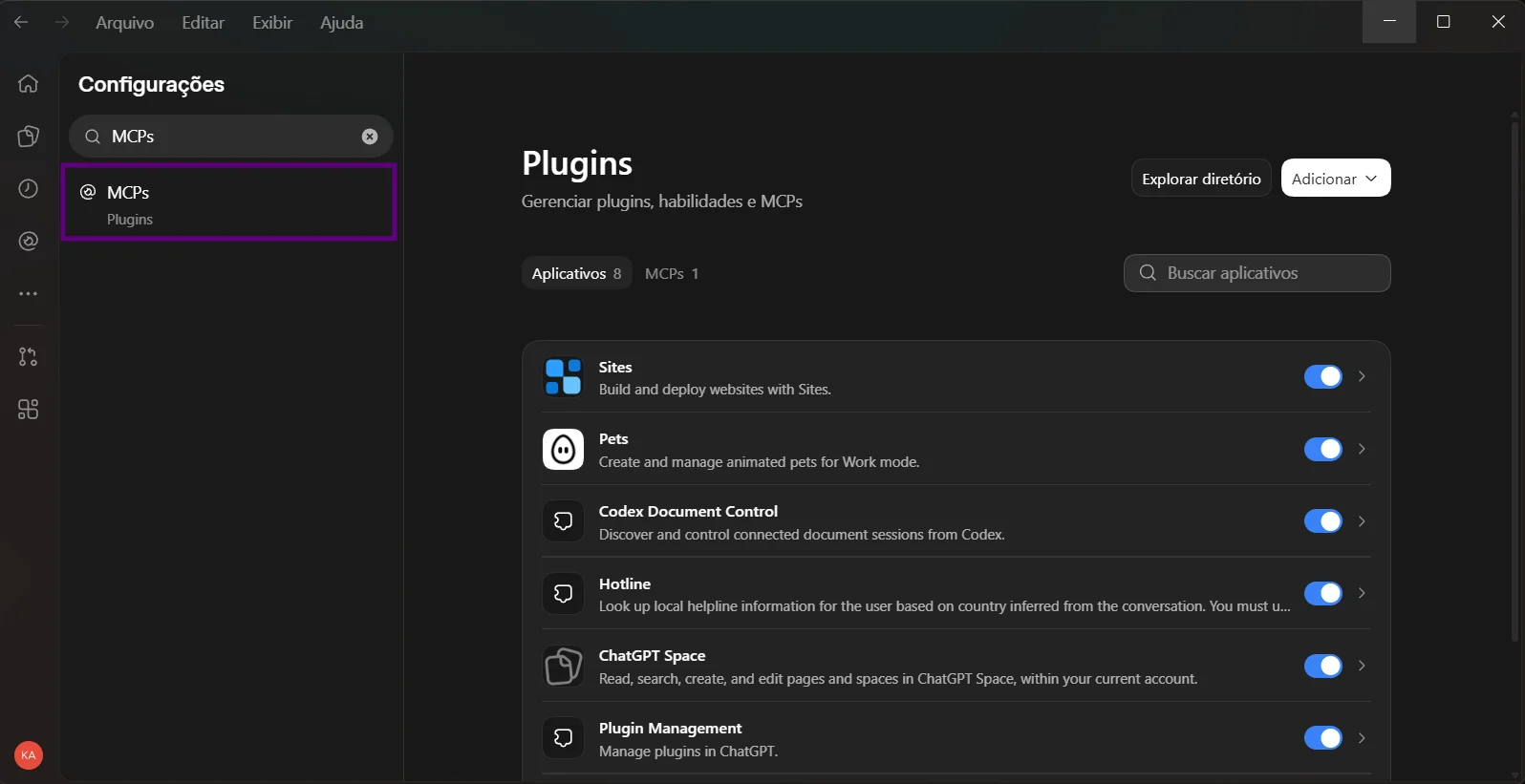Disable the Sites plugin toggle
Viewport: 1525px width, 784px height.
(x=1322, y=376)
